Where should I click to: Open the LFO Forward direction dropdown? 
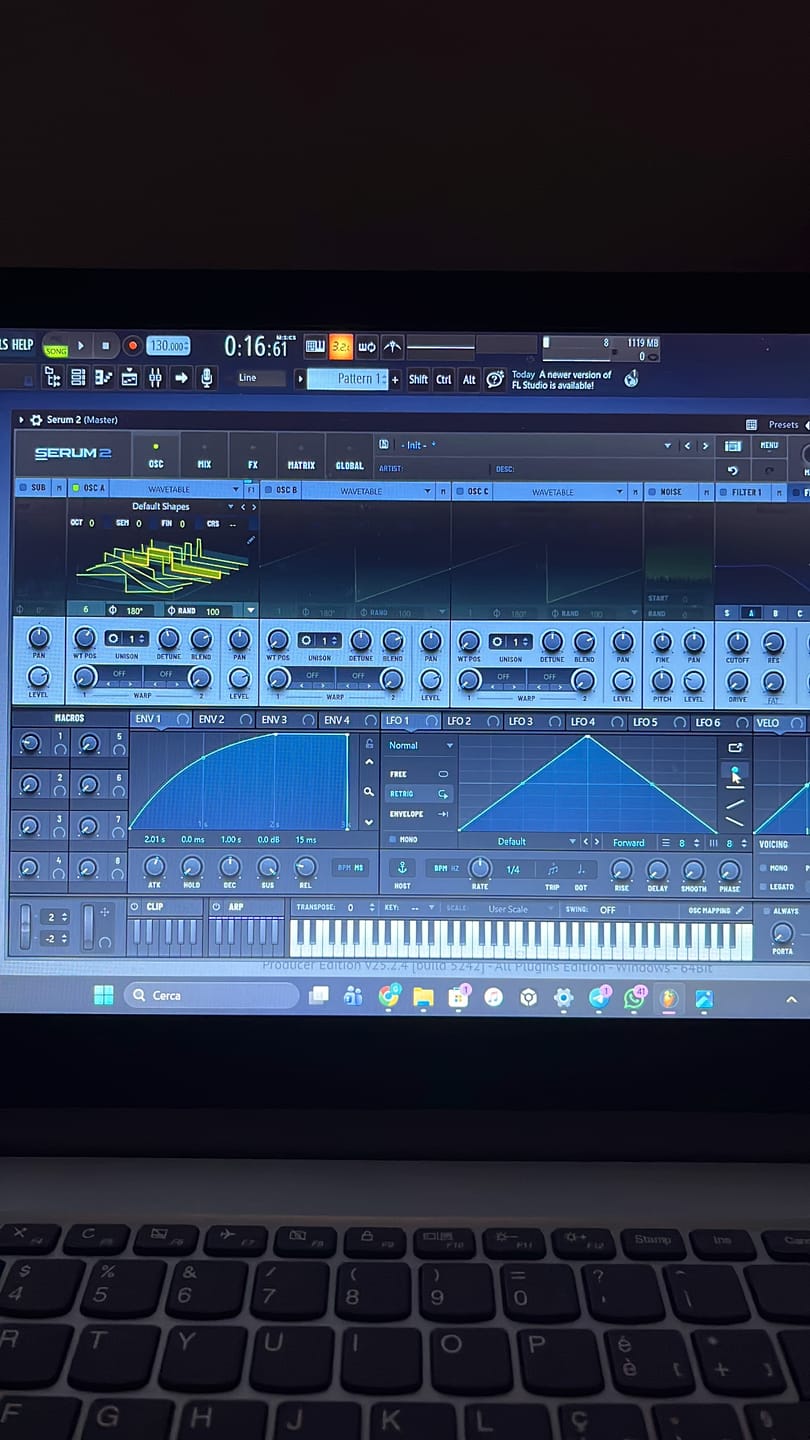(629, 843)
